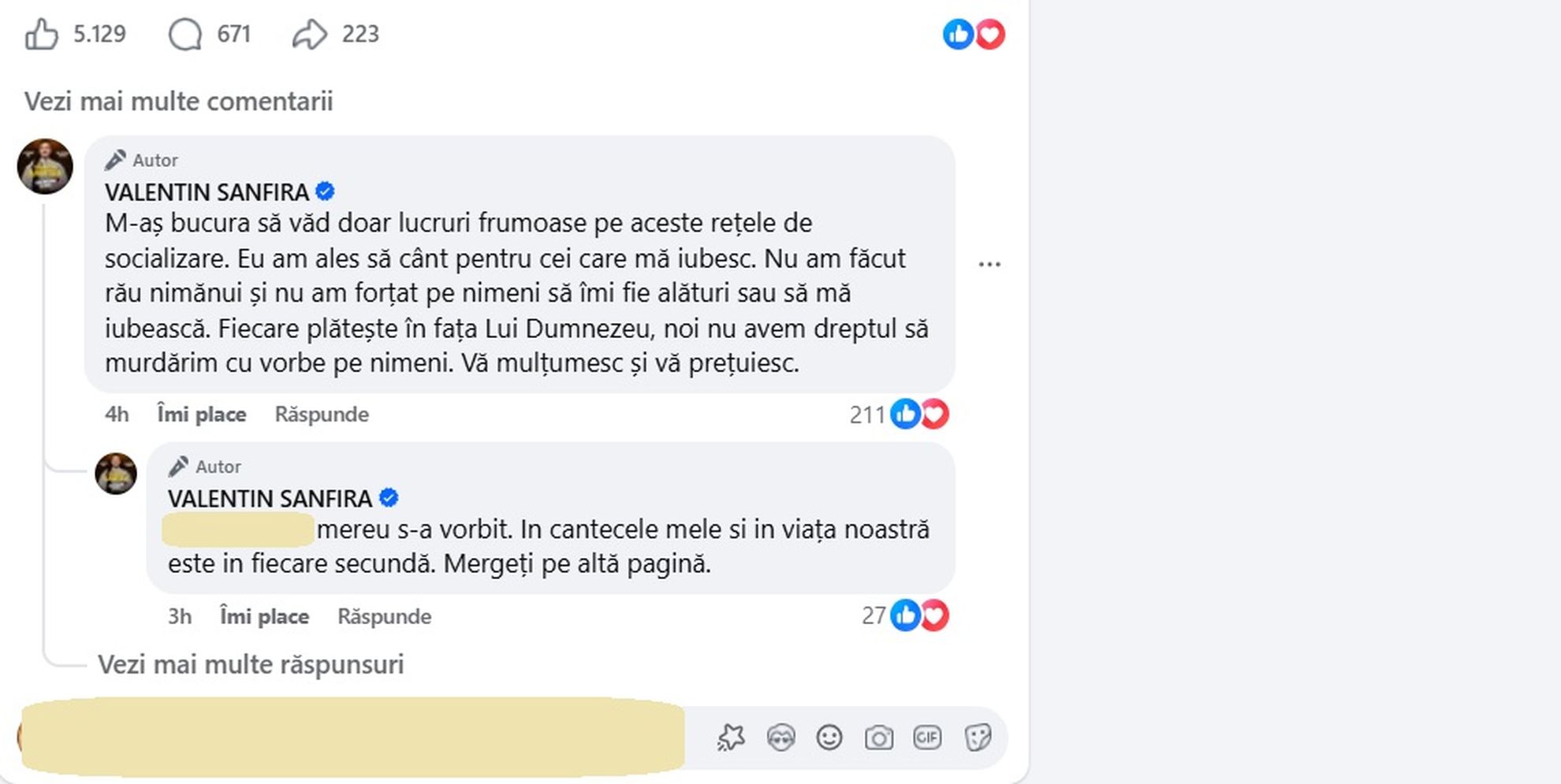Reply to the 4h comment via "Răspunde"
The image size is (1561, 784).
point(322,414)
